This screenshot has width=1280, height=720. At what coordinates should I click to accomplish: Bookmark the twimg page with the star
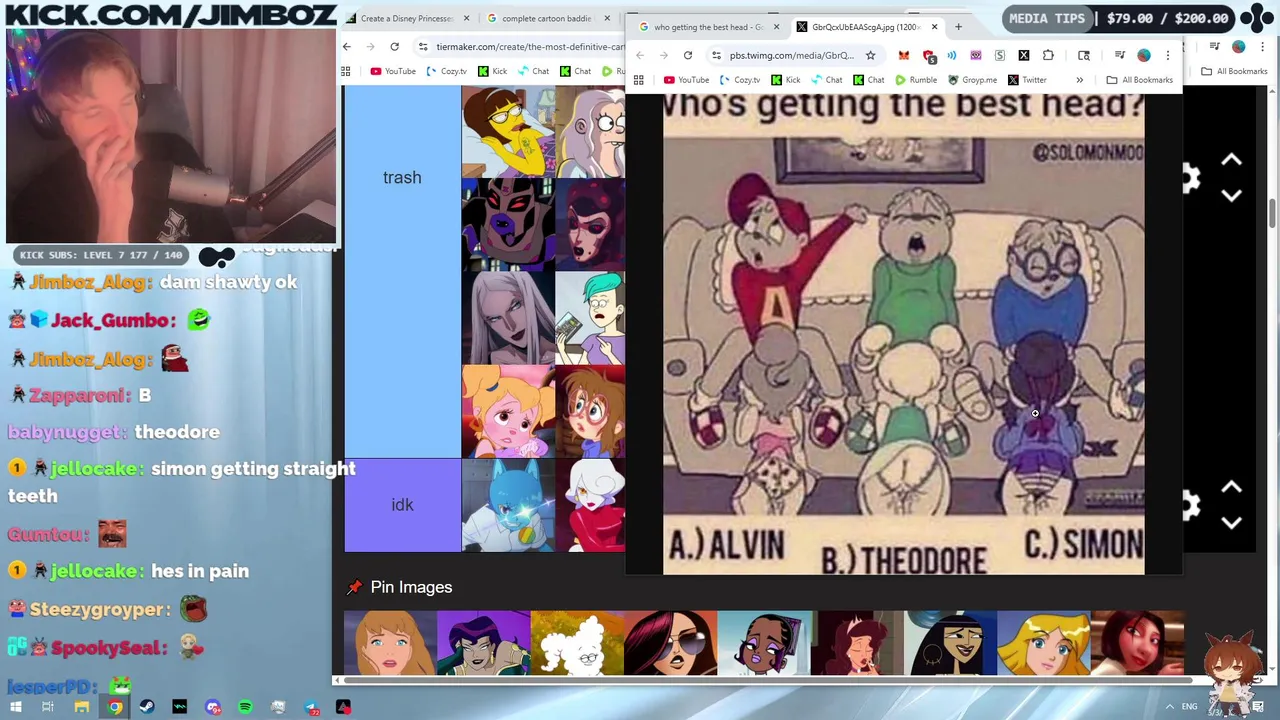pyautogui.click(x=870, y=55)
